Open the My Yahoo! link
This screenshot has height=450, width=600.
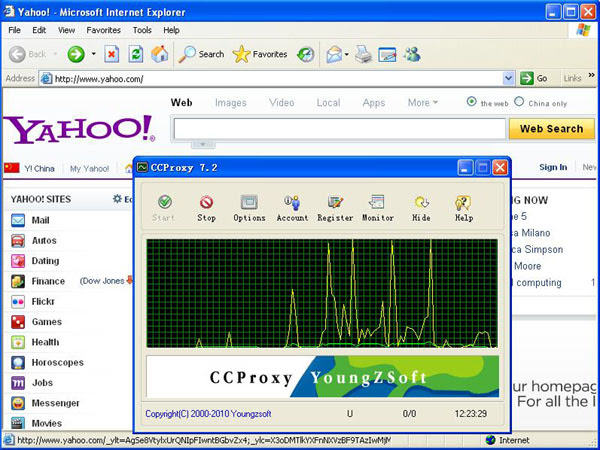pyautogui.click(x=90, y=168)
